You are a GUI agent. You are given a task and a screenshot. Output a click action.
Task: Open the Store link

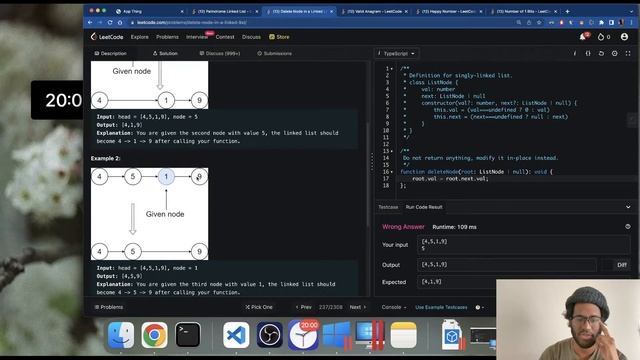[279, 37]
